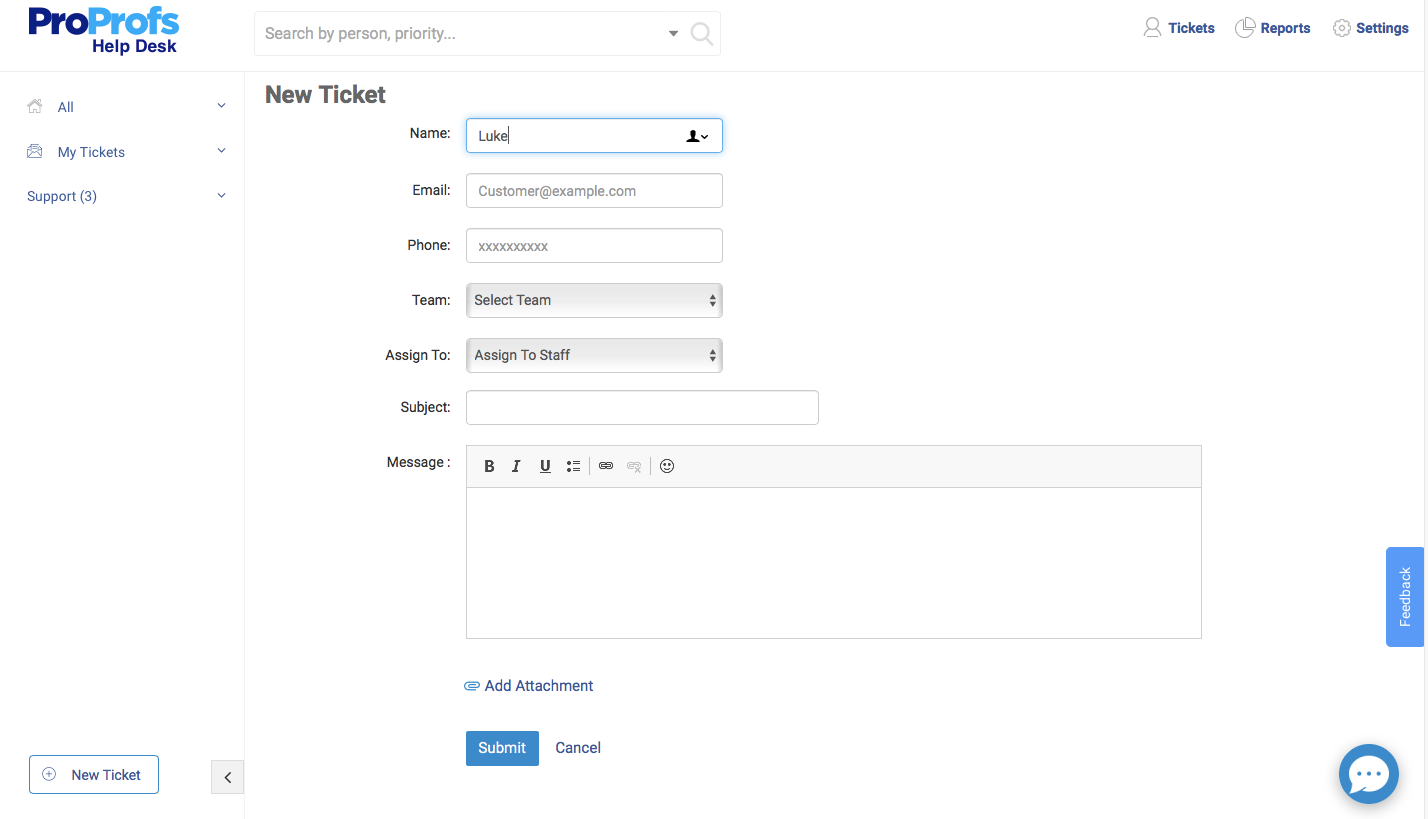The width and height of the screenshot is (1428, 819).
Task: Expand the Support (3) section
Action: (222, 196)
